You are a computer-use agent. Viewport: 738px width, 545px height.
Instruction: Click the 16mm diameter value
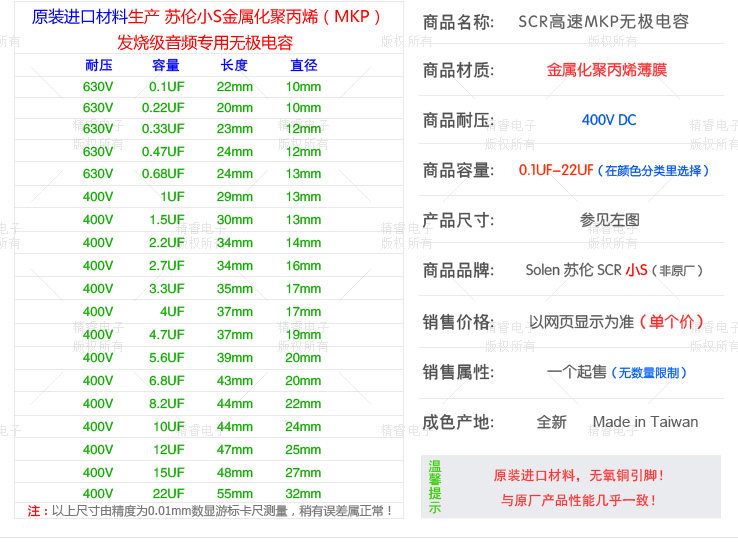[x=303, y=266]
